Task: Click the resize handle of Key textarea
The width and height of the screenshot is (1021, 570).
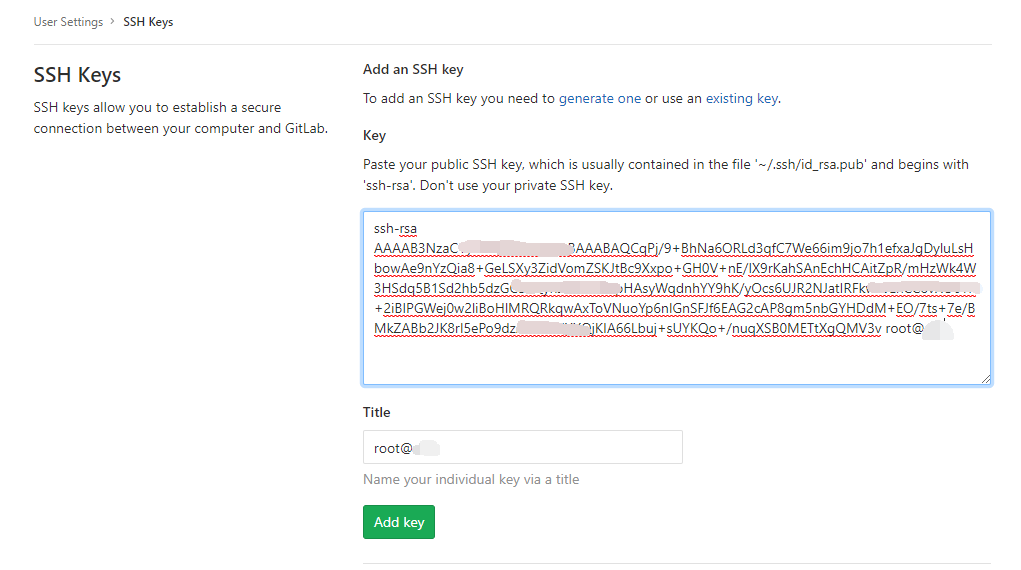Action: tap(985, 378)
